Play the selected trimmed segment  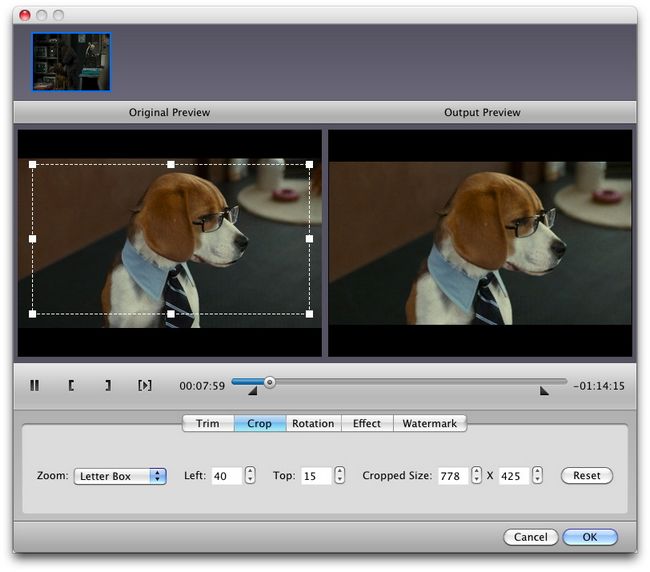point(145,385)
